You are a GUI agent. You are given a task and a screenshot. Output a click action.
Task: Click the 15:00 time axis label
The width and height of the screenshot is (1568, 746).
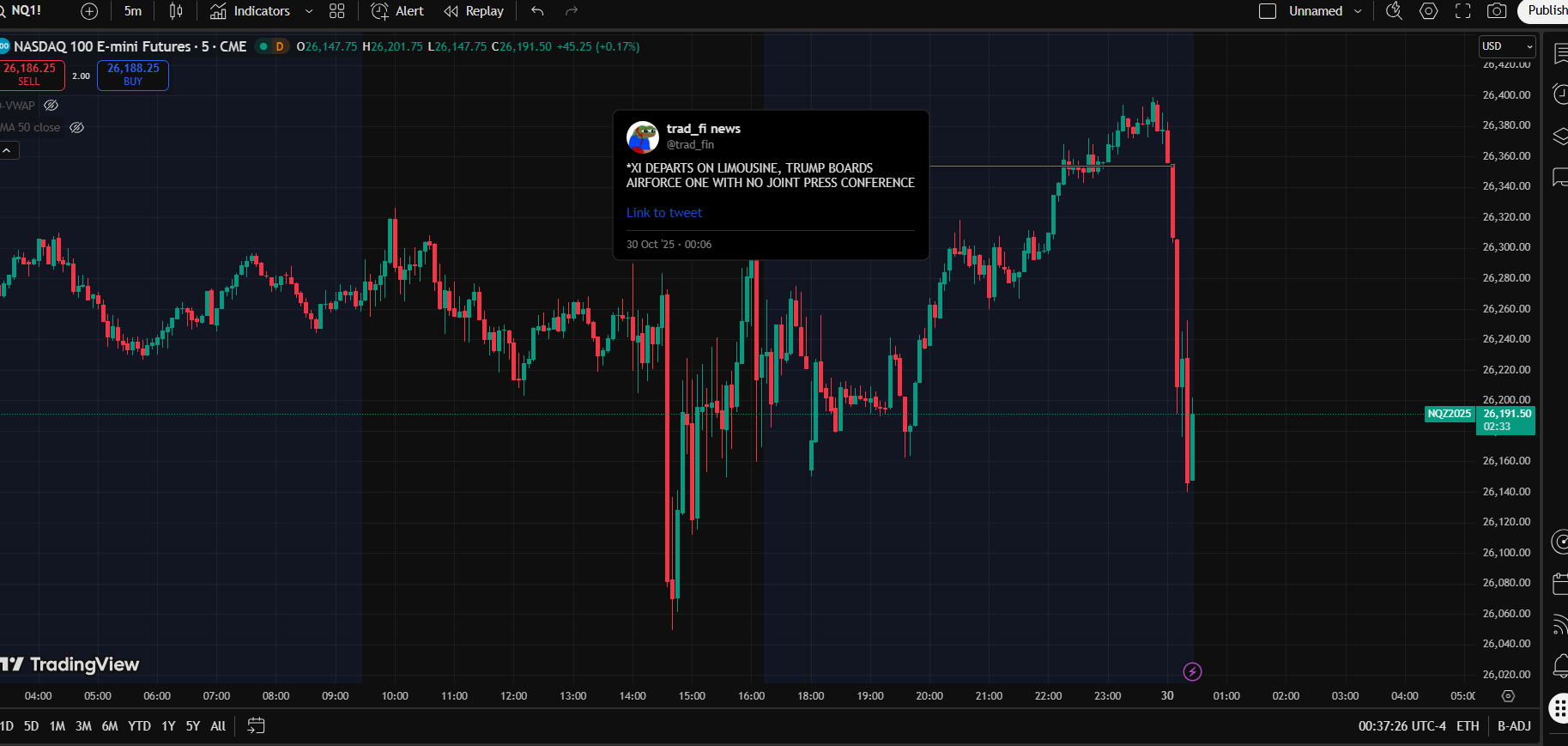coord(692,696)
